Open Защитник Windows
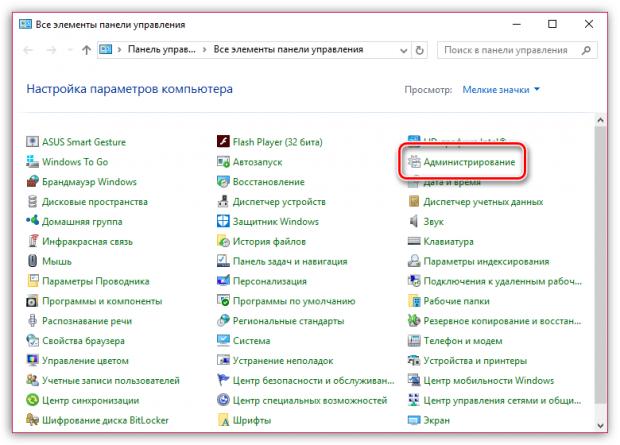620x445 pixels. coord(276,221)
